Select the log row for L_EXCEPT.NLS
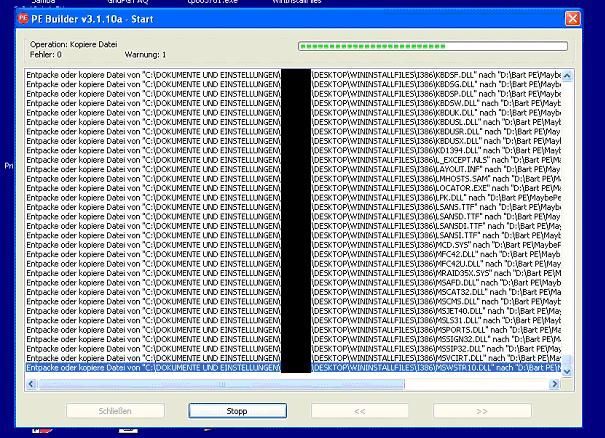This screenshot has width=605, height=438. 293,160
